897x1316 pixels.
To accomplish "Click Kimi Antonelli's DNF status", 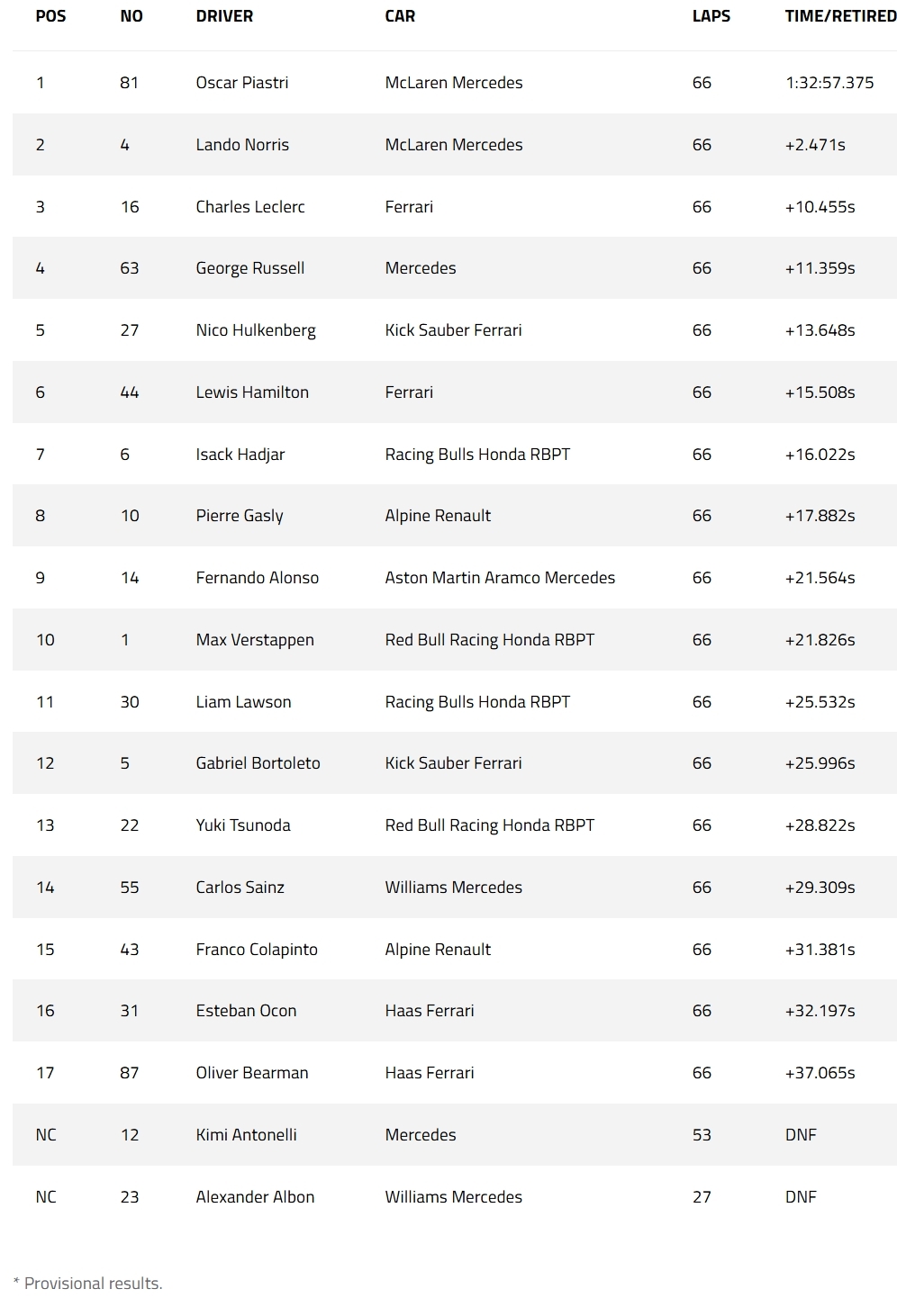I will click(x=801, y=1135).
